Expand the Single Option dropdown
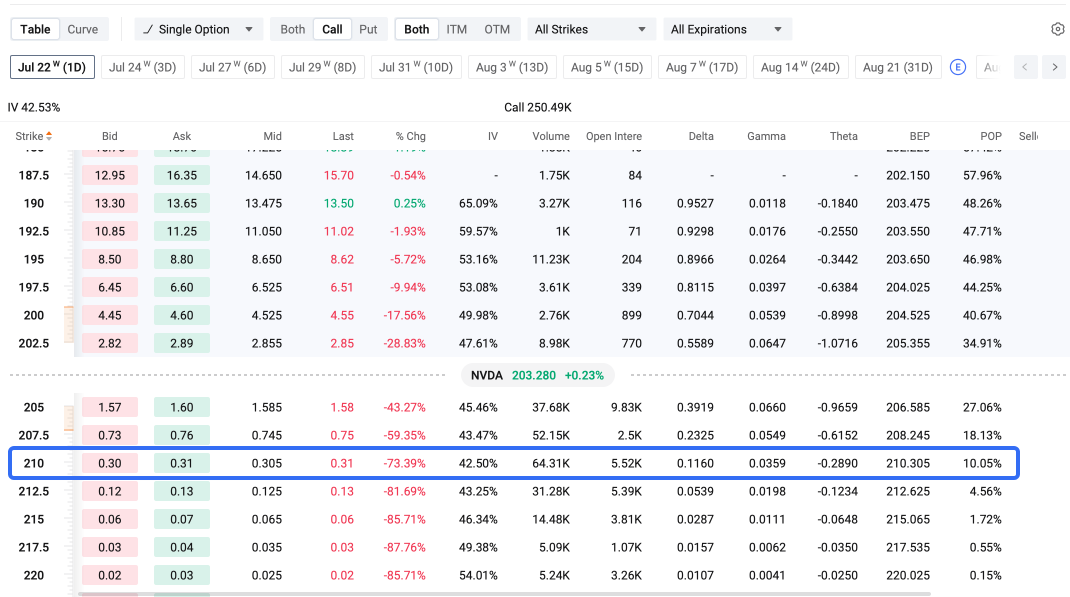The image size is (1070, 597). click(249, 29)
